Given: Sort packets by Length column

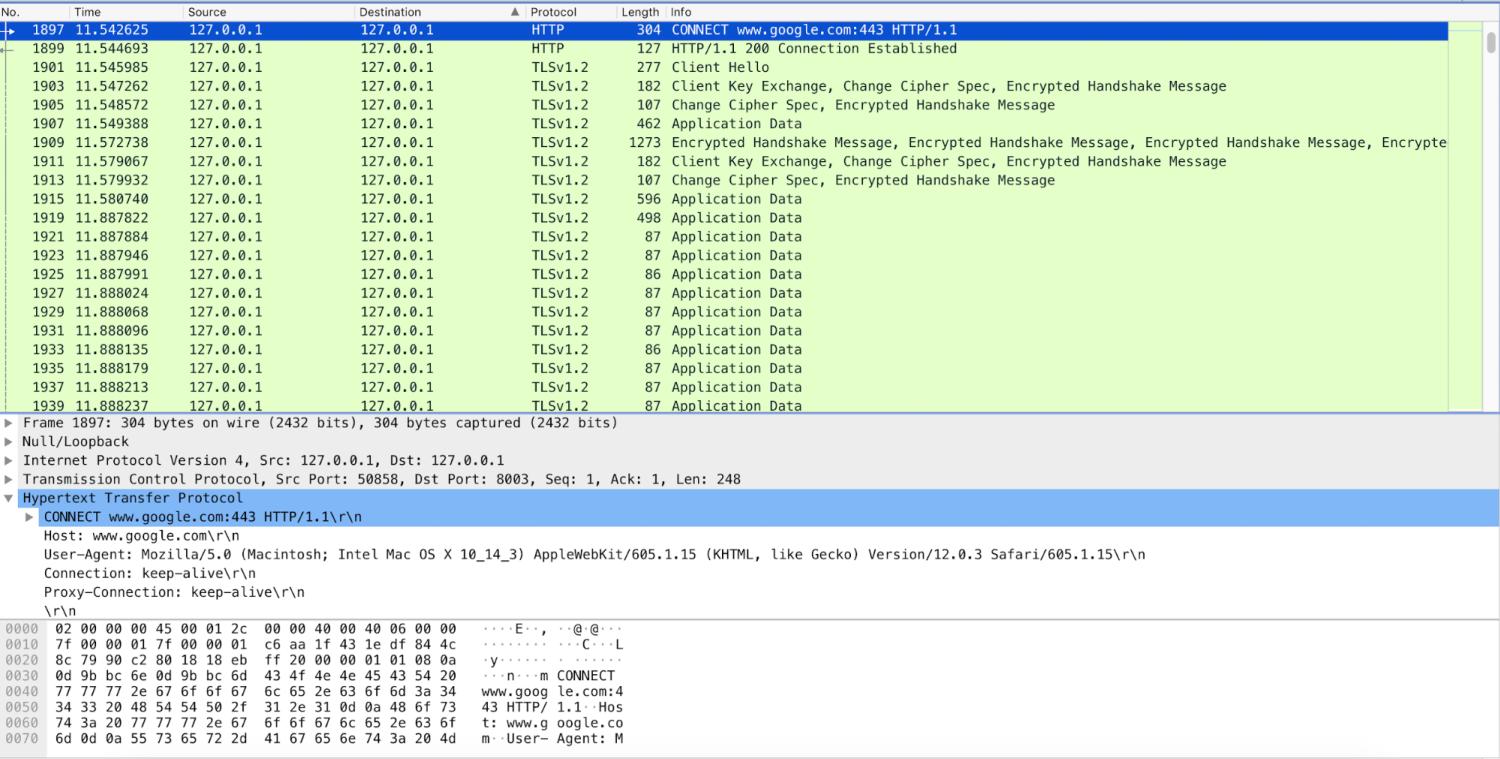Looking at the screenshot, I should 640,12.
